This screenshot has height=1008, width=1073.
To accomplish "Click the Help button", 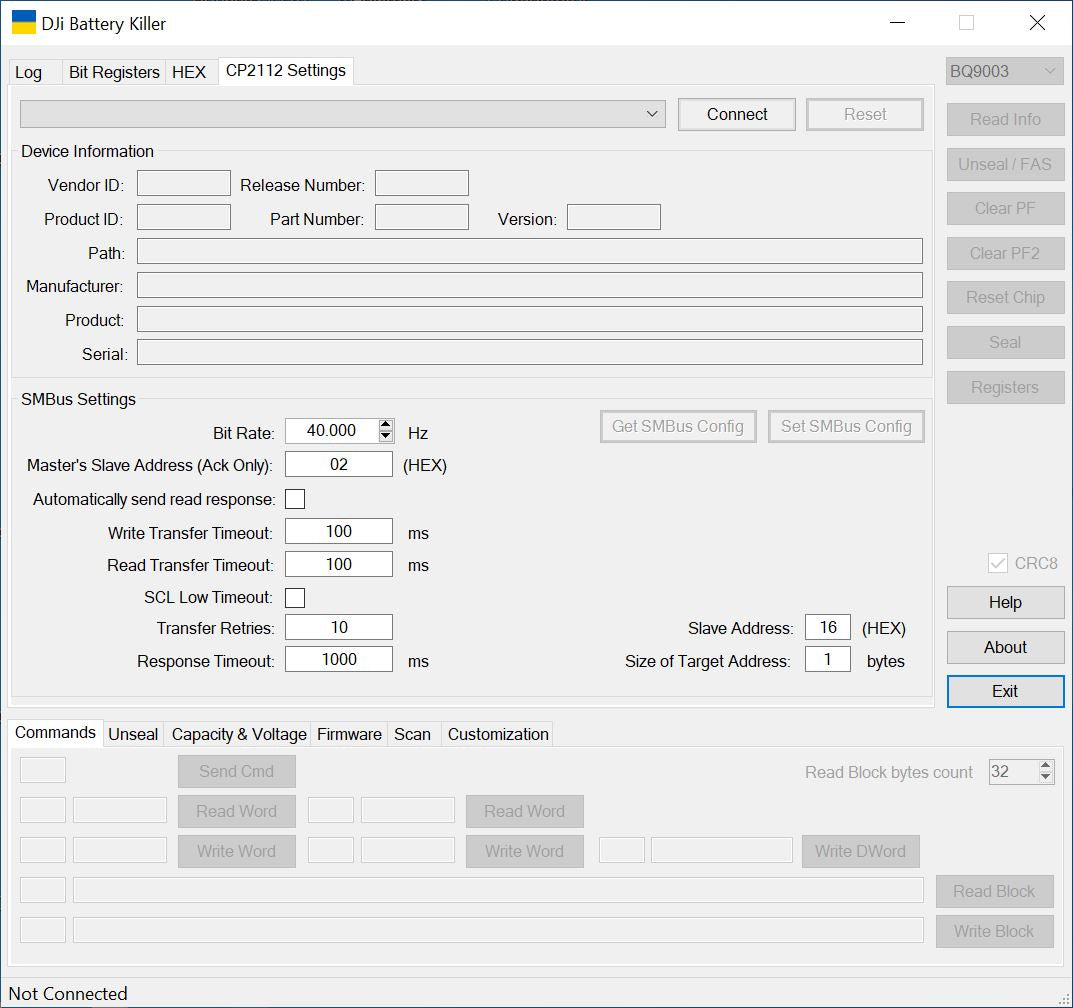I will click(x=1005, y=602).
